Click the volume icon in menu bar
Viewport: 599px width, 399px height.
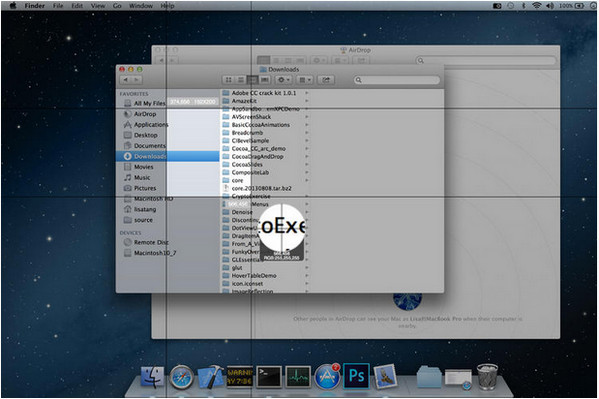click(550, 6)
